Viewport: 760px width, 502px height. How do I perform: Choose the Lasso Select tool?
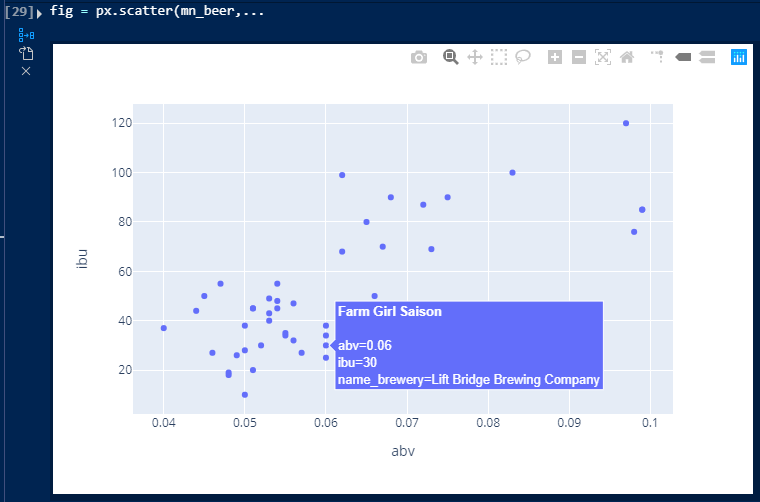tap(522, 57)
